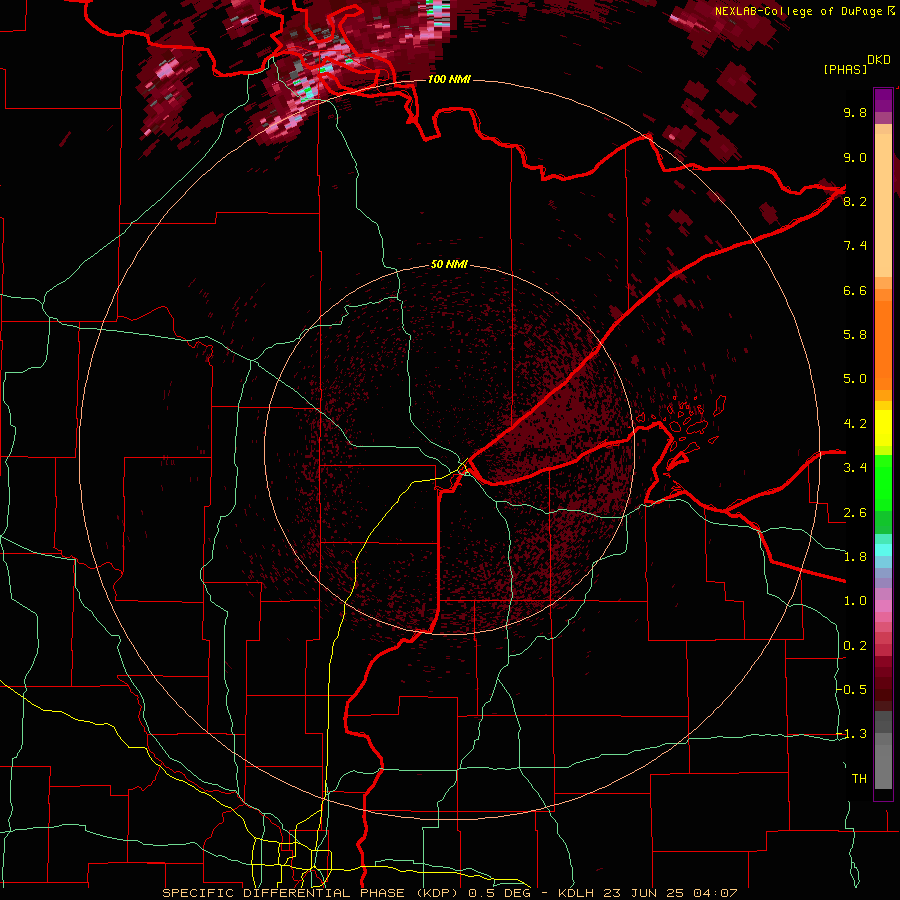Pick the 6.6 scale value
This screenshot has width=900, height=900.
coord(855,290)
